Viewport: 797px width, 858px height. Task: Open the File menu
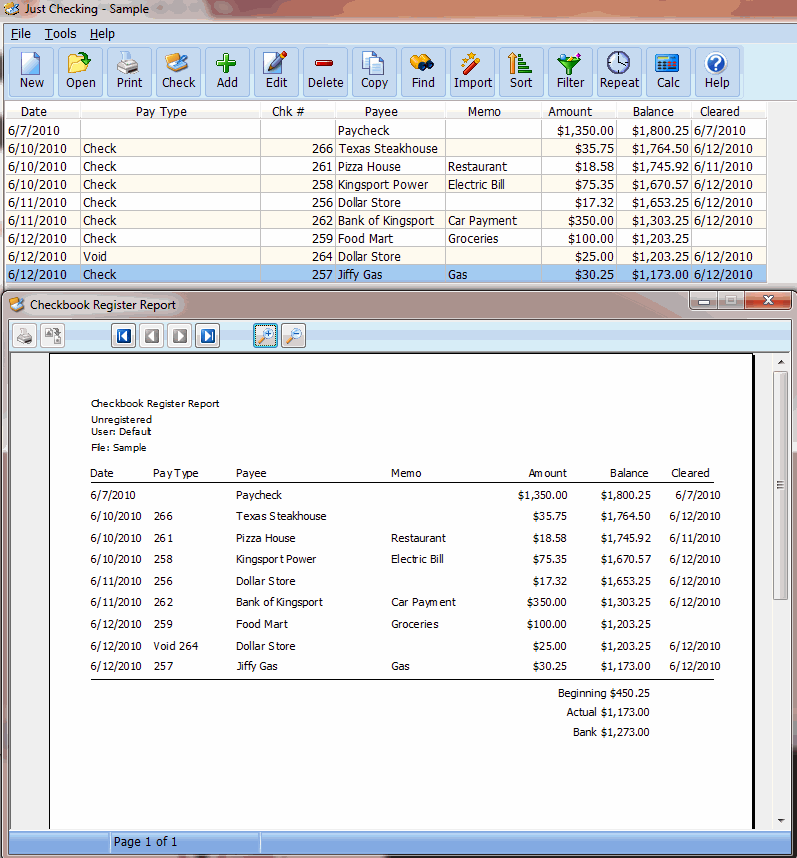pyautogui.click(x=21, y=34)
